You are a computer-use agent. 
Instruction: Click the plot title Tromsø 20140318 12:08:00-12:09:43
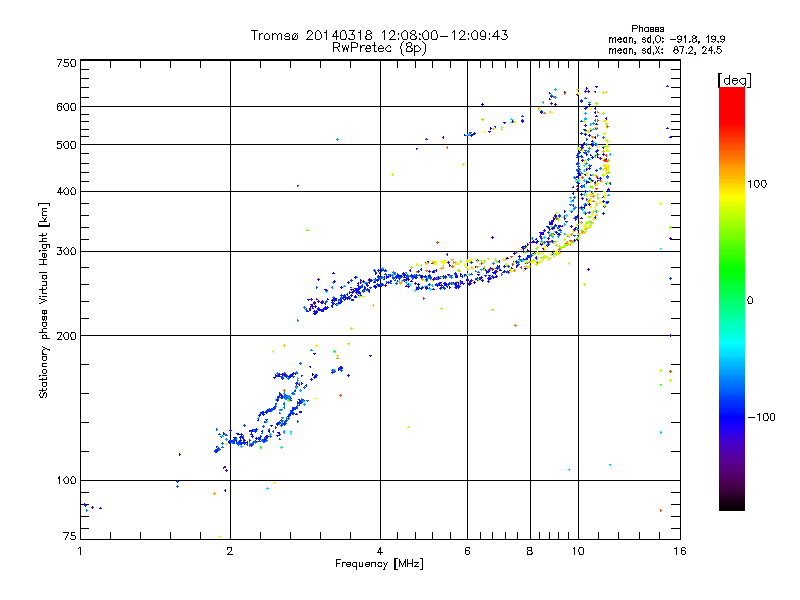click(379, 35)
